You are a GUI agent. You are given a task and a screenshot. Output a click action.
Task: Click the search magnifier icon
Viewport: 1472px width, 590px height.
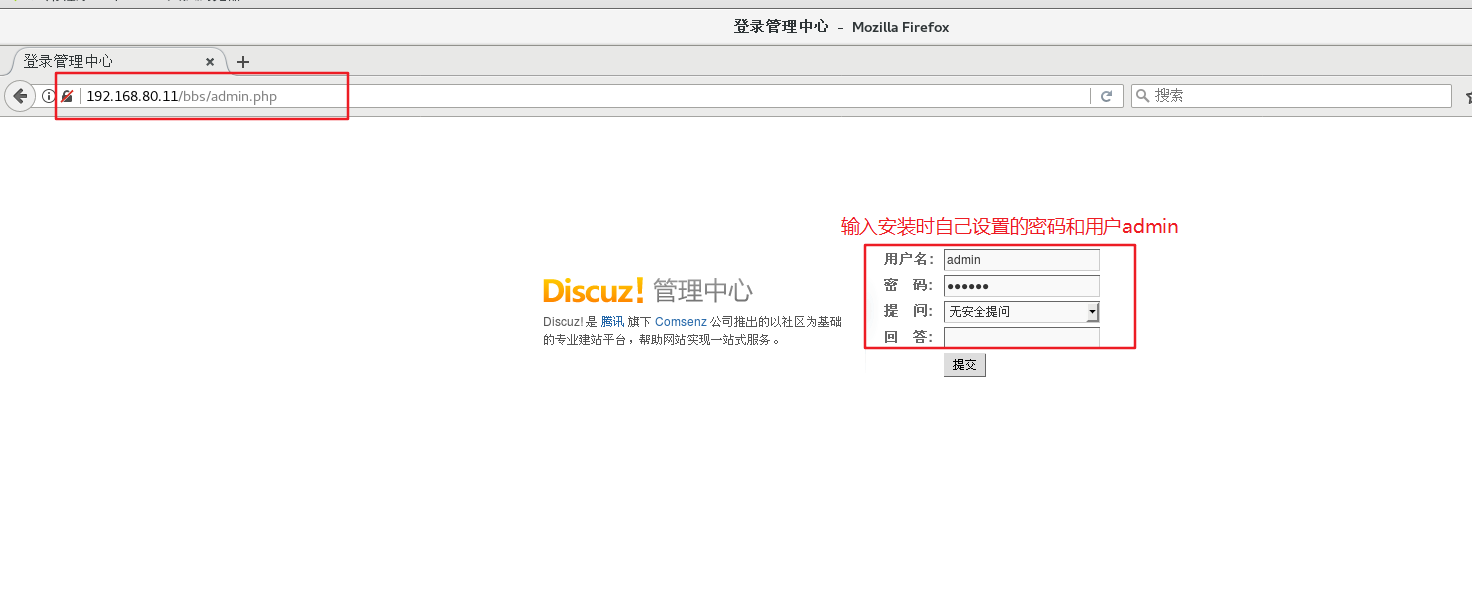point(1143,96)
